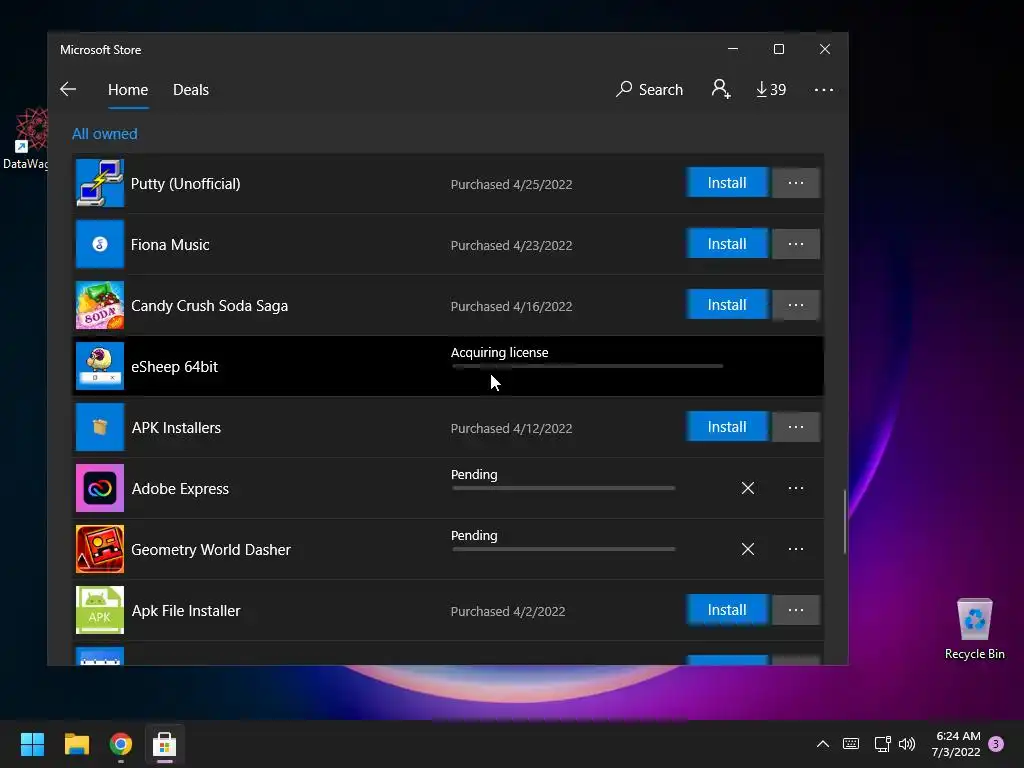Click the Store window vertical scrollbar
1024x768 pixels.
[845, 522]
